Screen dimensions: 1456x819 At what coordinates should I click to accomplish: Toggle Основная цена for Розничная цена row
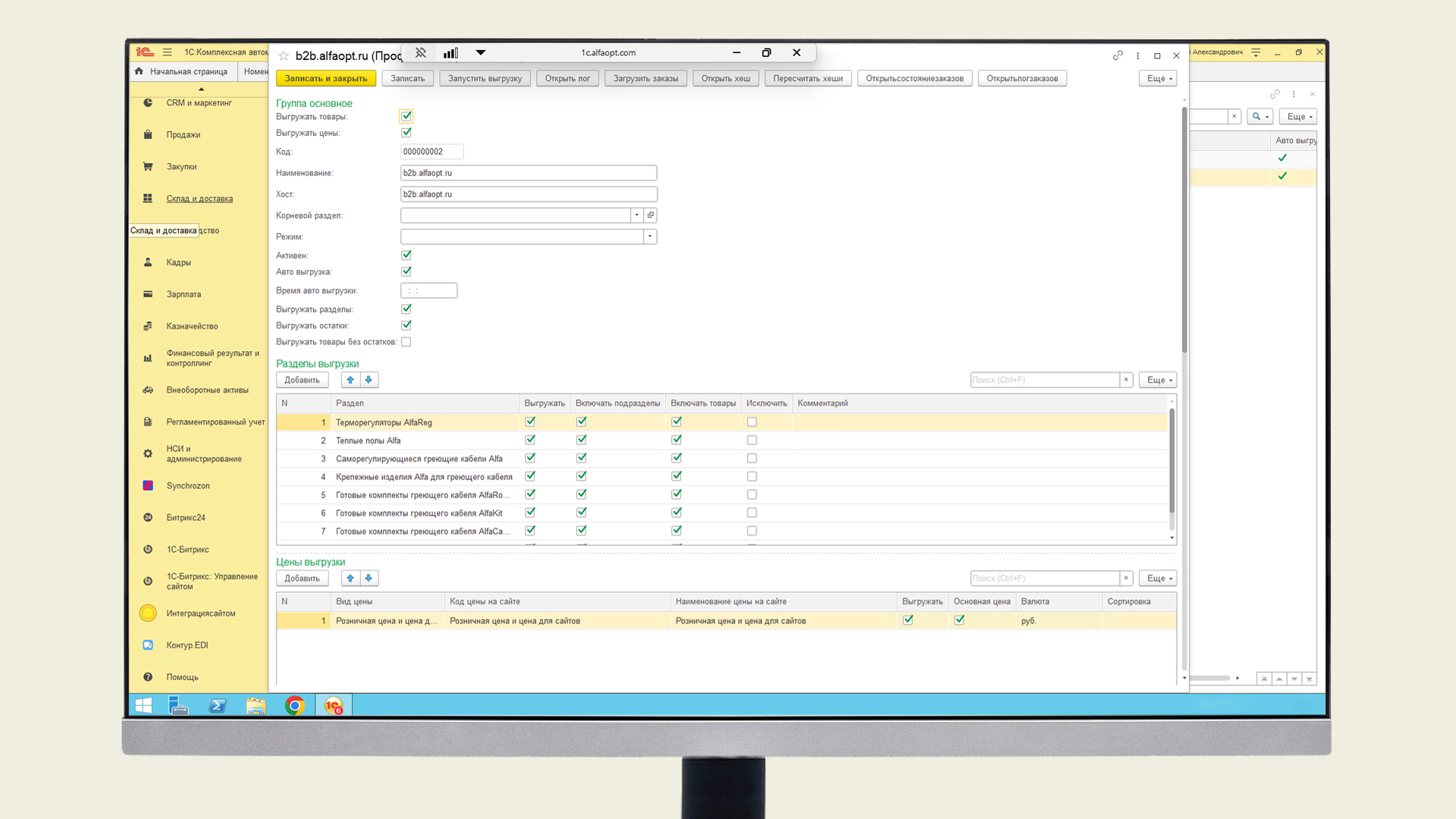[x=959, y=620]
